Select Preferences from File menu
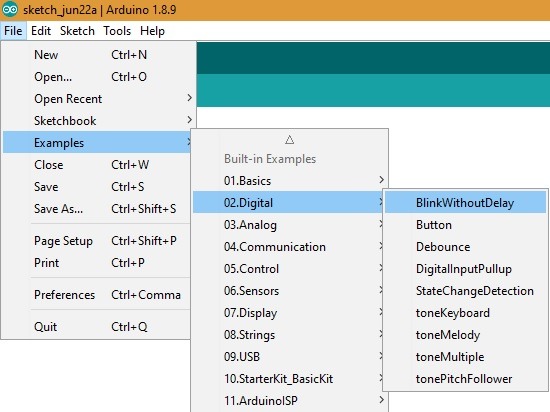Viewport: 550px width, 412px height. (x=98, y=295)
